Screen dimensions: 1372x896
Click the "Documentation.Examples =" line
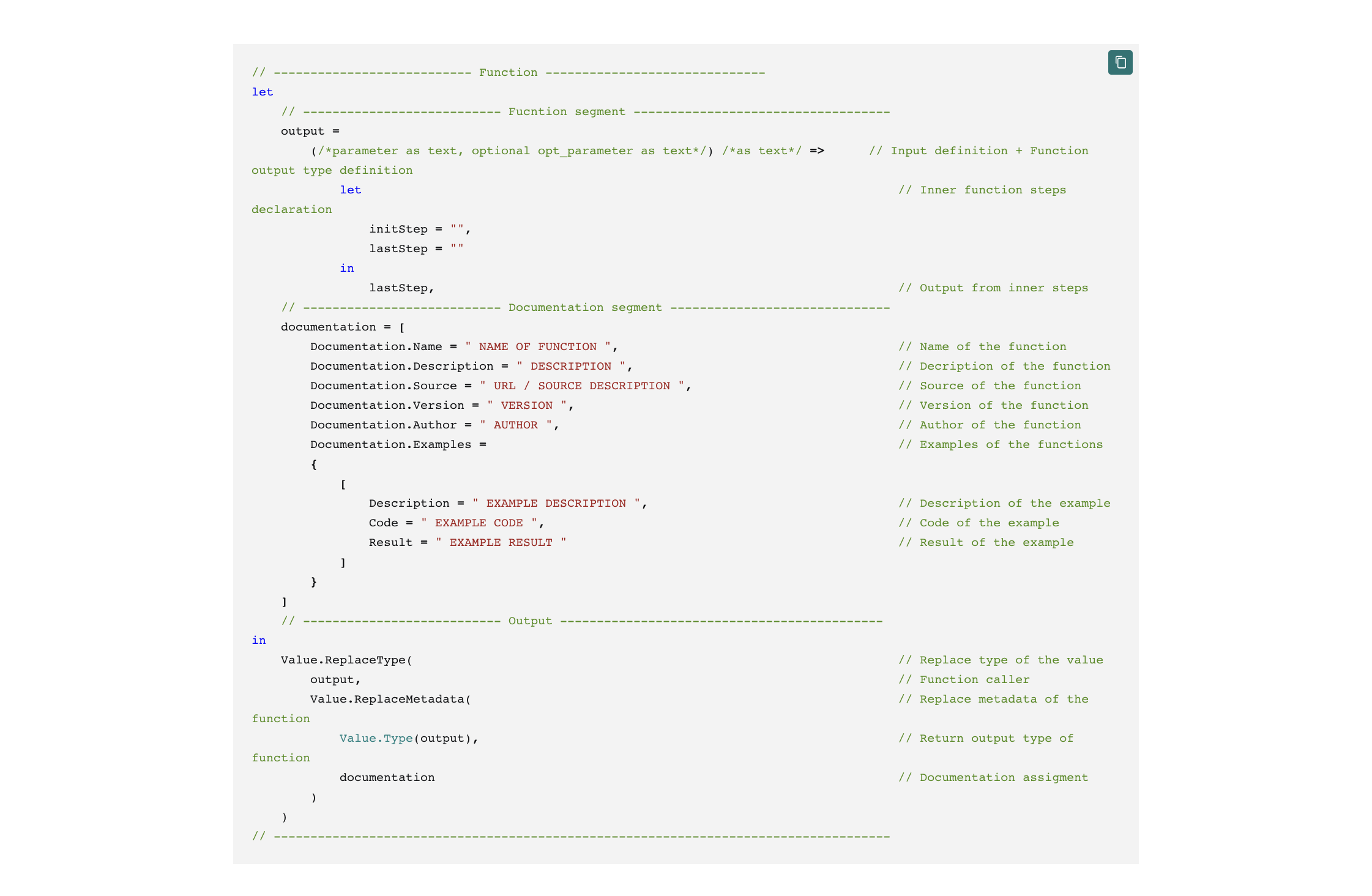398,444
